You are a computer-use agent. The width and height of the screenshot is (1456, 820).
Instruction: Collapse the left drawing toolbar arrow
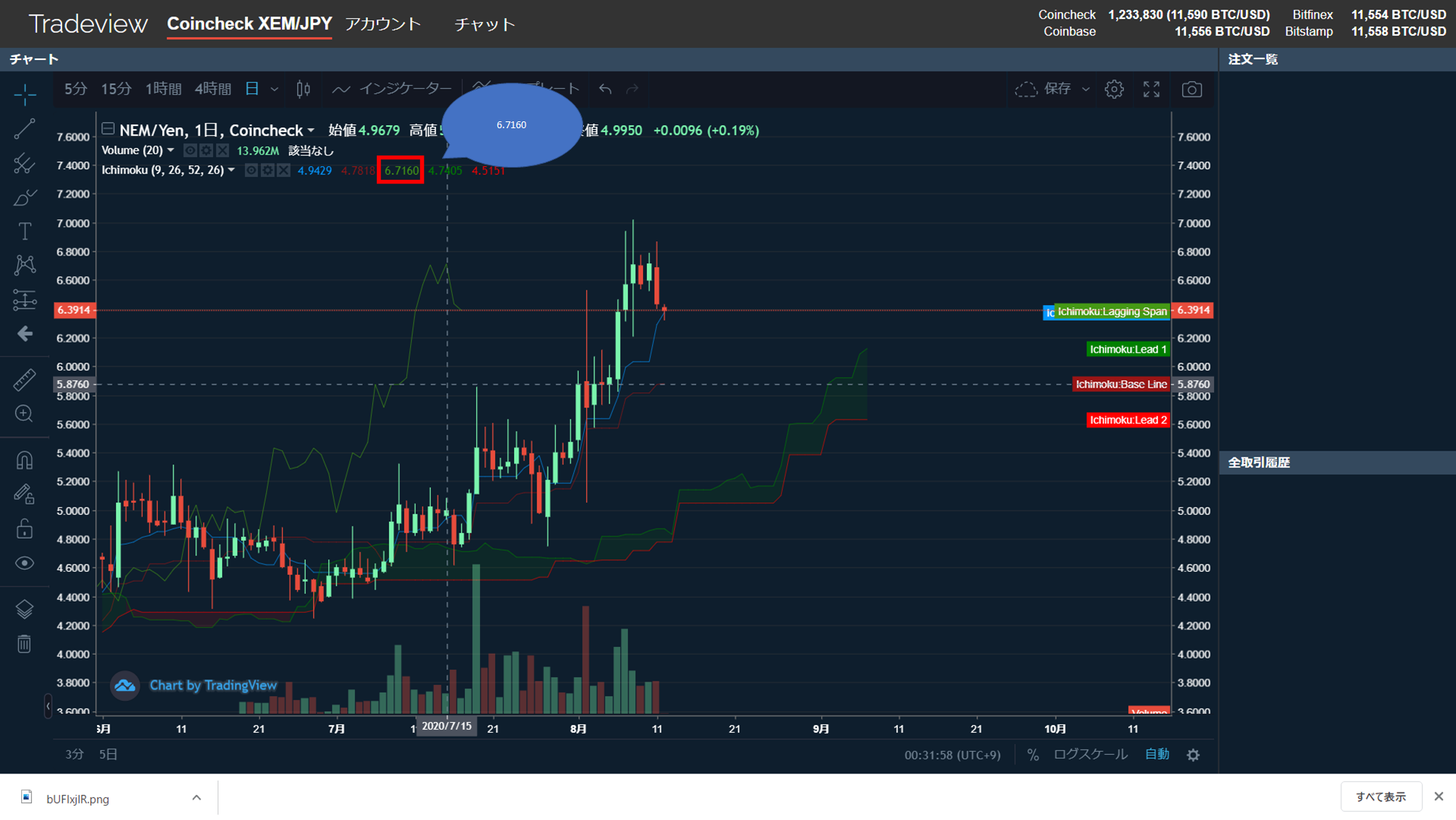pos(48,706)
